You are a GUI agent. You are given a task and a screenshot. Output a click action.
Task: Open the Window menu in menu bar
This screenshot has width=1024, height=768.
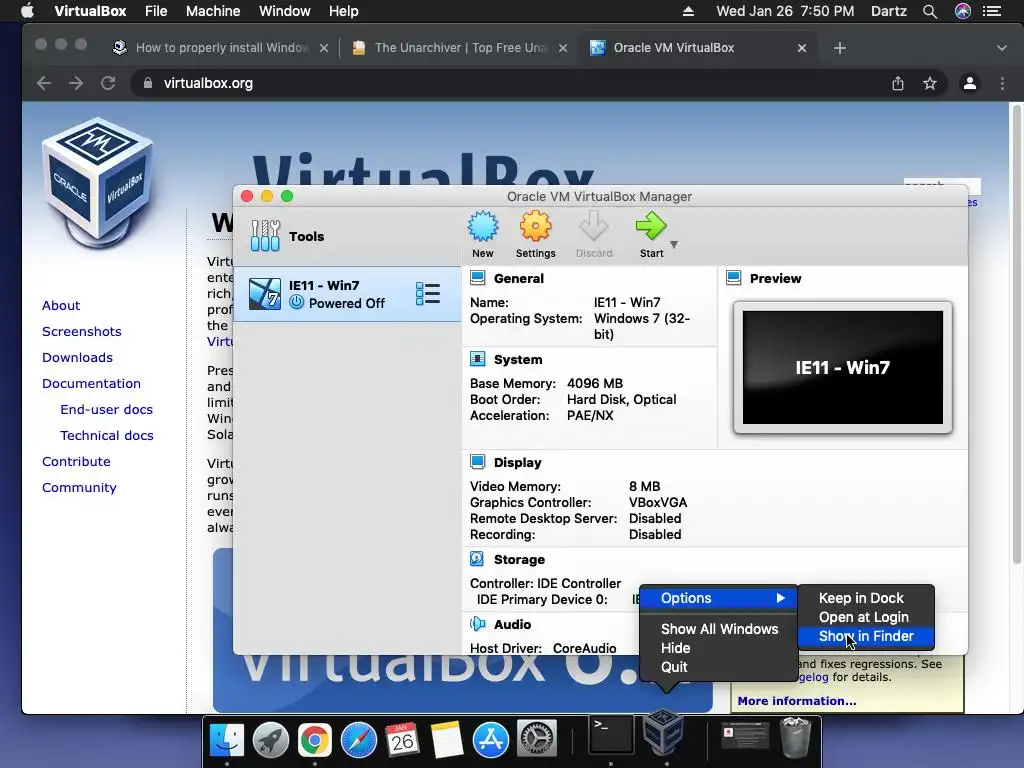pyautogui.click(x=285, y=11)
